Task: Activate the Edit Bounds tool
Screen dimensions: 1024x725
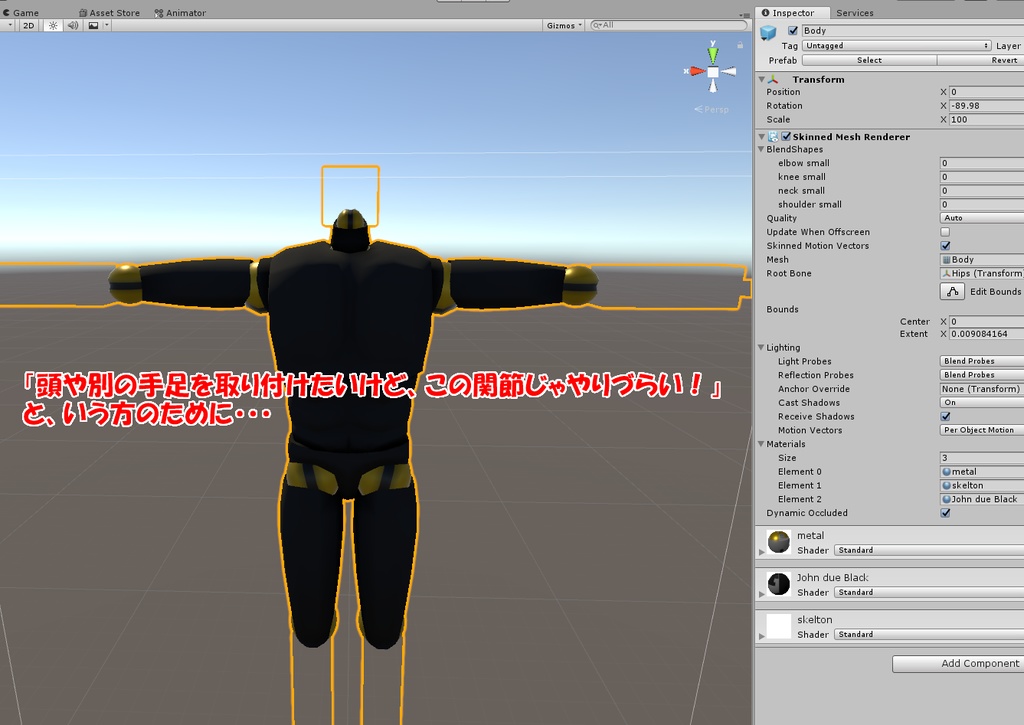Action: click(953, 291)
